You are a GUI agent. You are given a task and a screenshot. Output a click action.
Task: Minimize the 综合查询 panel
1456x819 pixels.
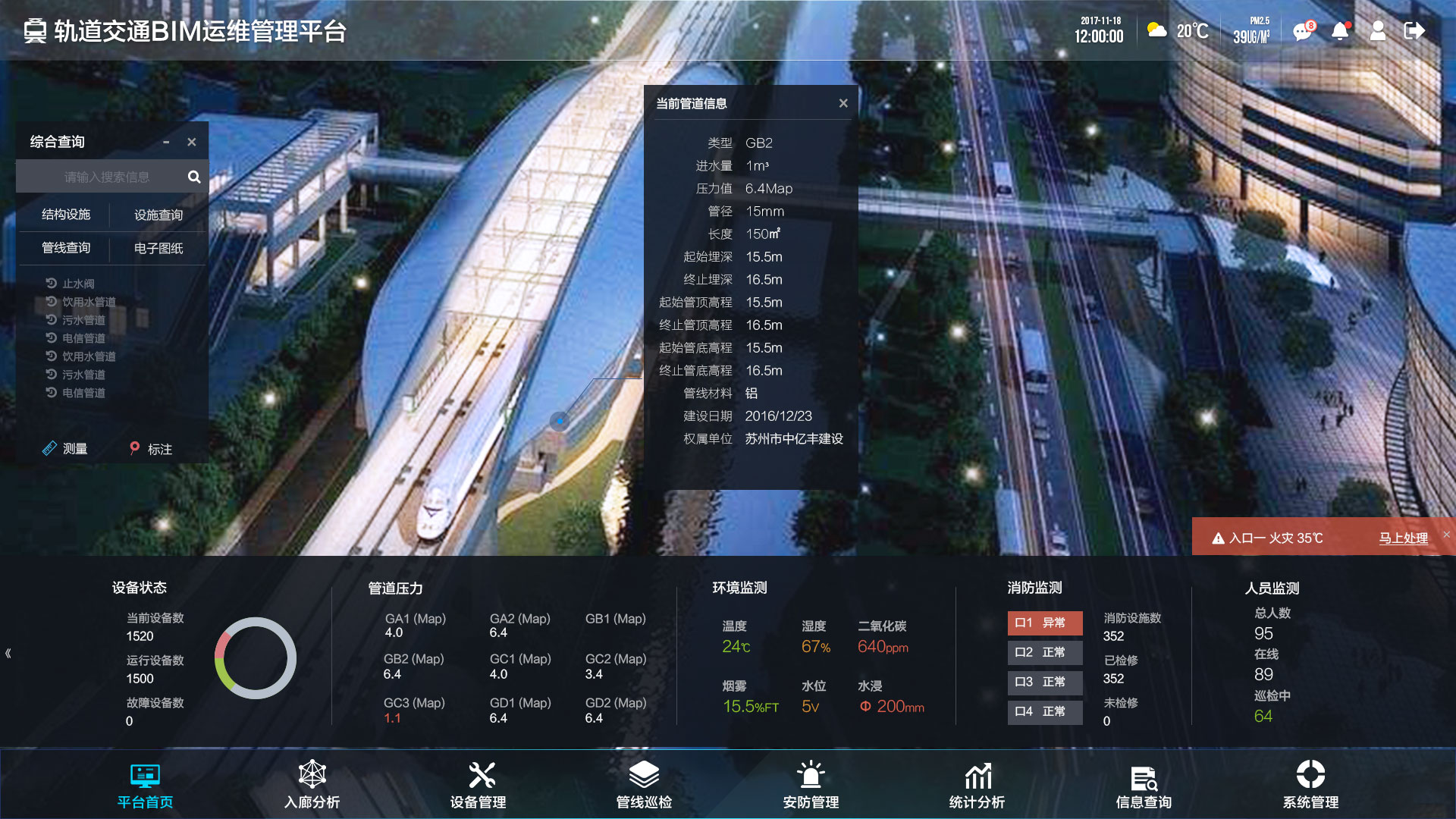click(166, 142)
